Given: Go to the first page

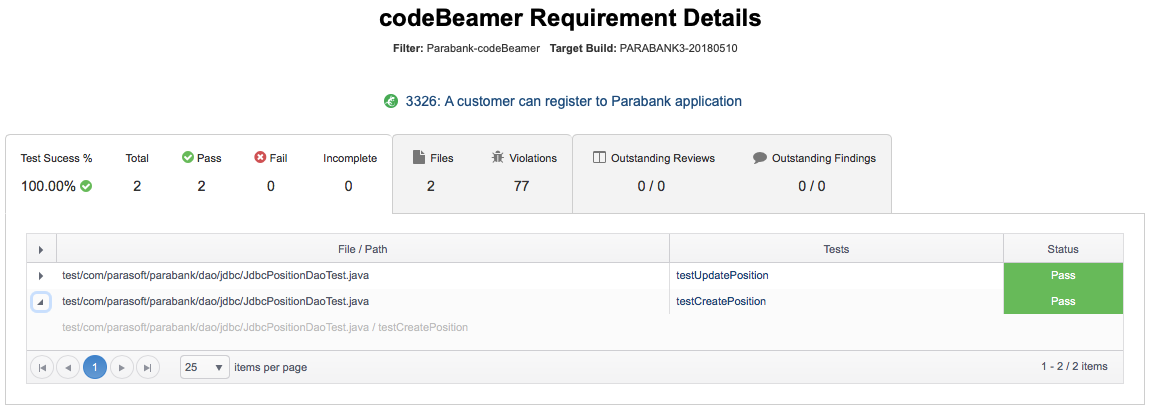Looking at the screenshot, I should click(x=41, y=367).
